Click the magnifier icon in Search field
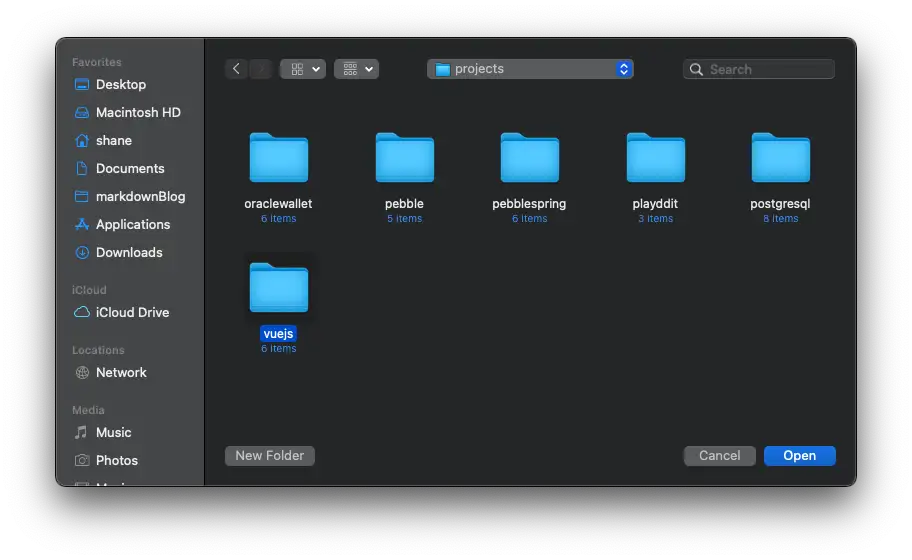 (x=696, y=69)
